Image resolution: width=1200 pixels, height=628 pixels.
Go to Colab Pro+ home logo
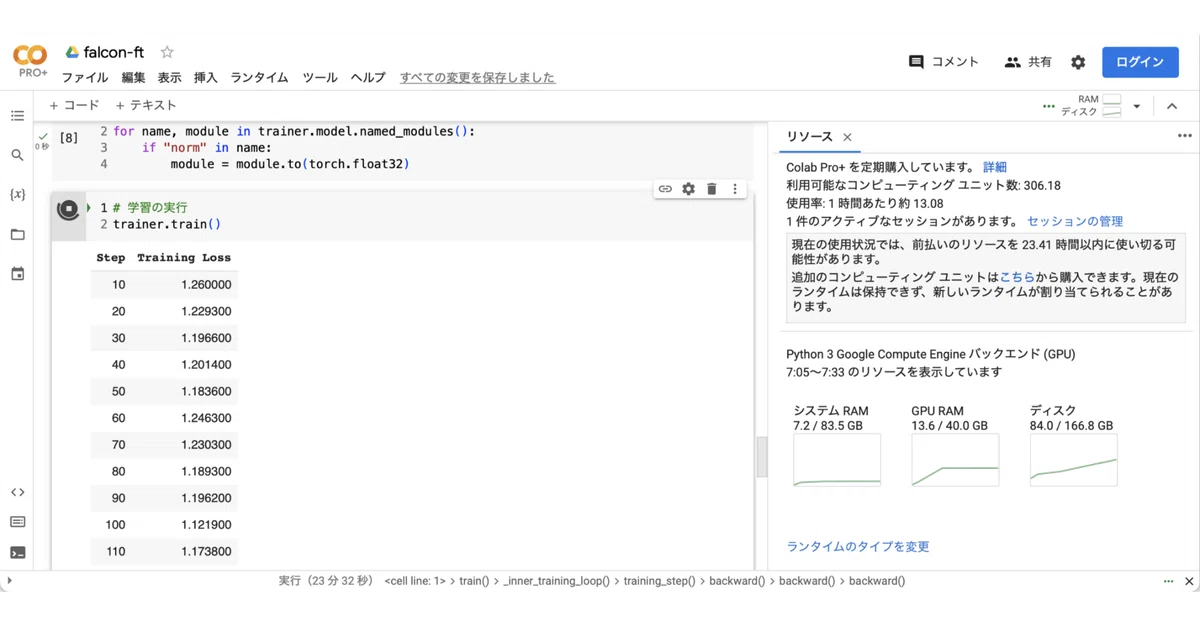click(30, 61)
